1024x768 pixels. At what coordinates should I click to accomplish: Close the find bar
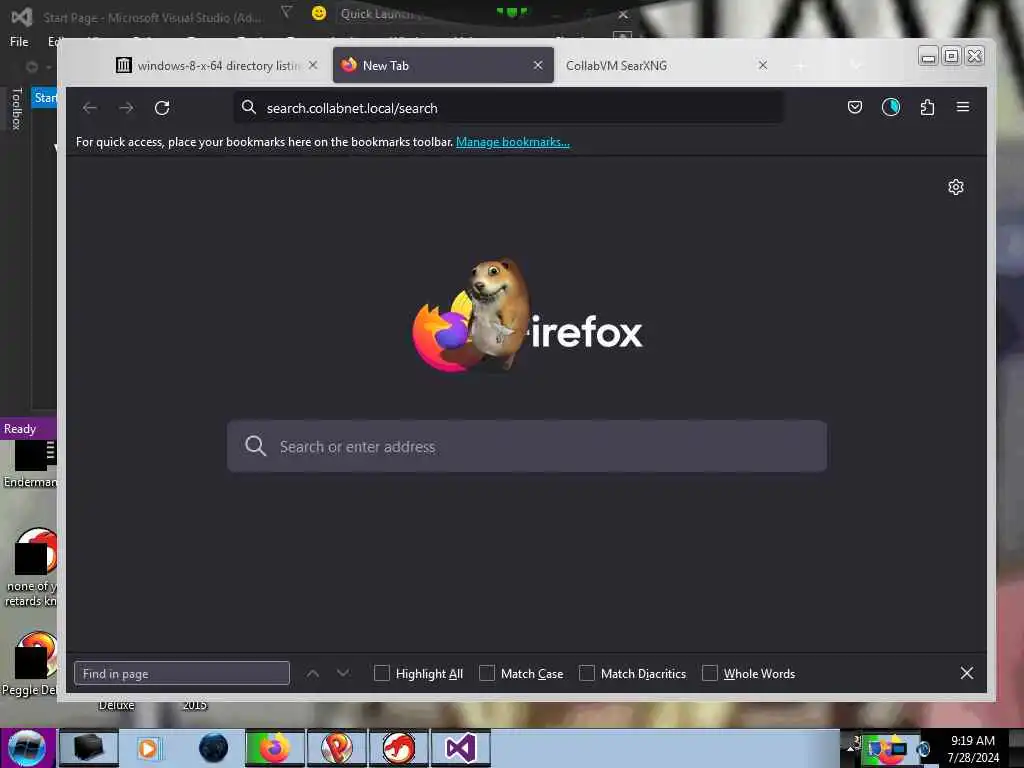point(967,673)
